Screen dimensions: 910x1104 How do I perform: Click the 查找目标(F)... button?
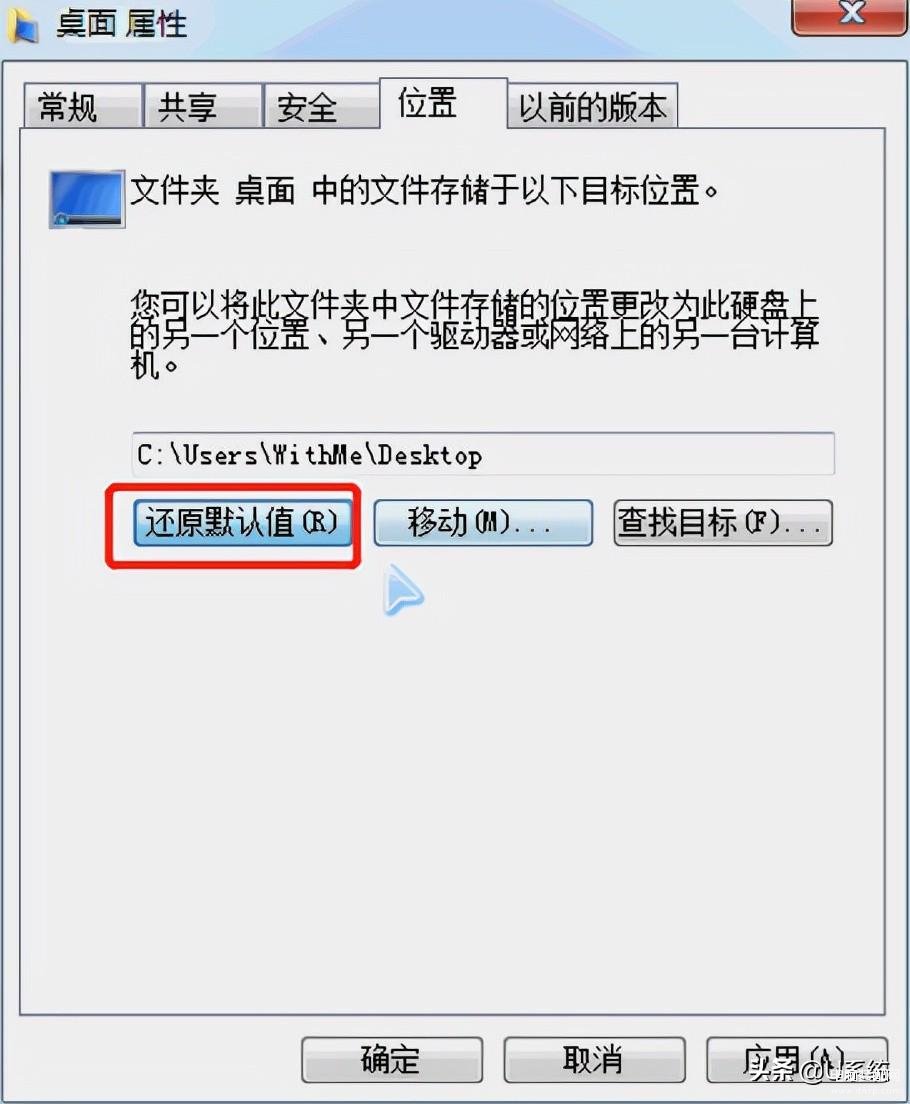coord(723,523)
